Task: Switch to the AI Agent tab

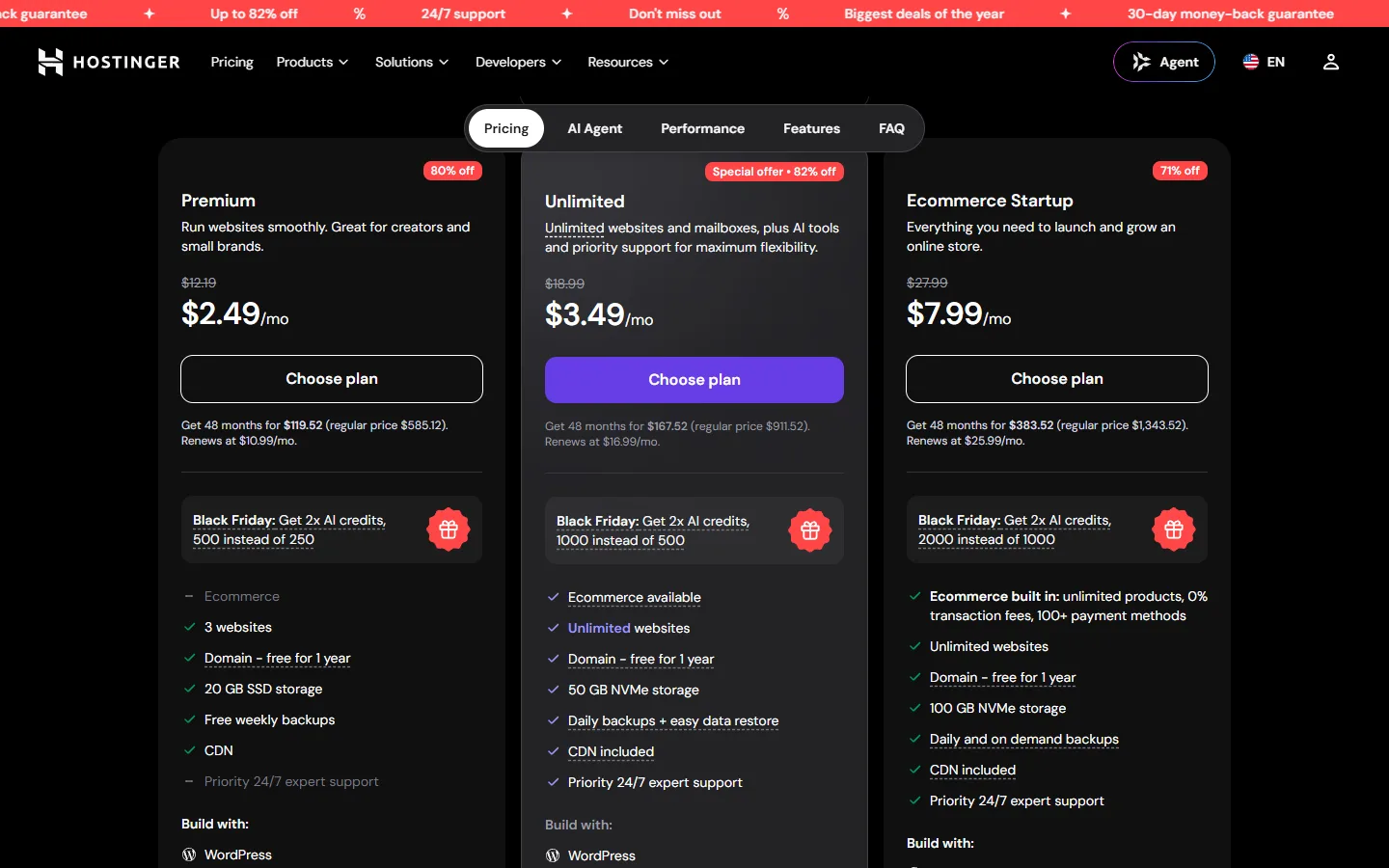Action: (595, 128)
